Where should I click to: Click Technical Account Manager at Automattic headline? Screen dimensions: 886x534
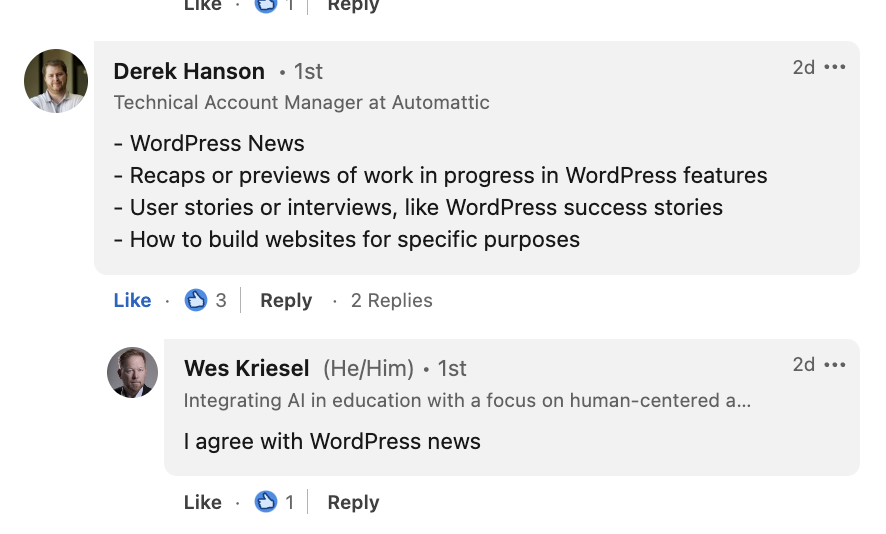pos(302,102)
